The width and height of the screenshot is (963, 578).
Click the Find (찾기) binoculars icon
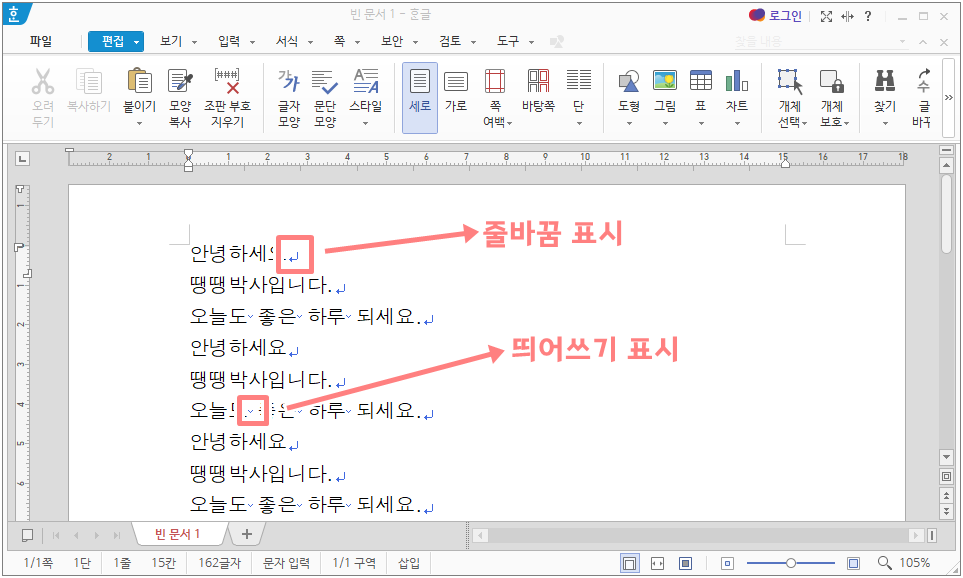point(885,82)
